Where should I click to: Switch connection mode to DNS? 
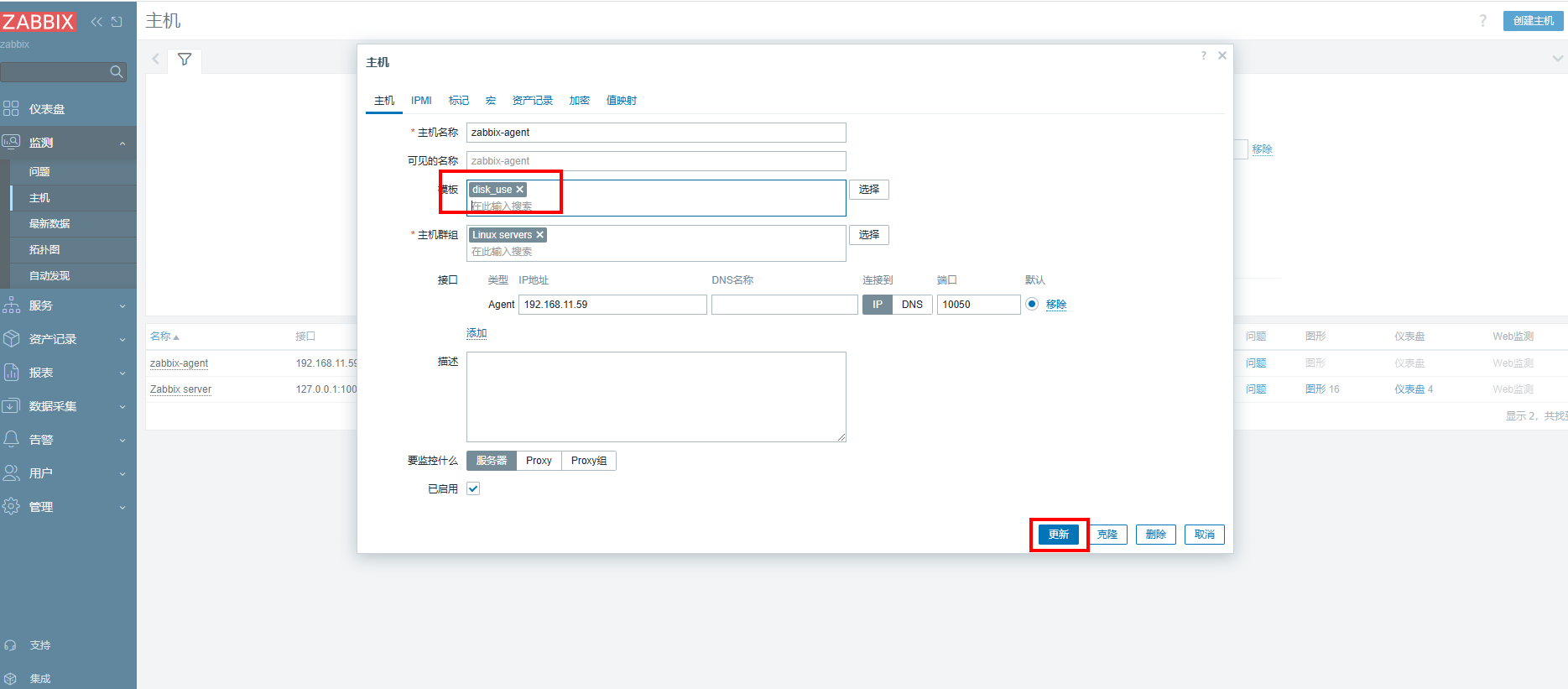point(912,305)
